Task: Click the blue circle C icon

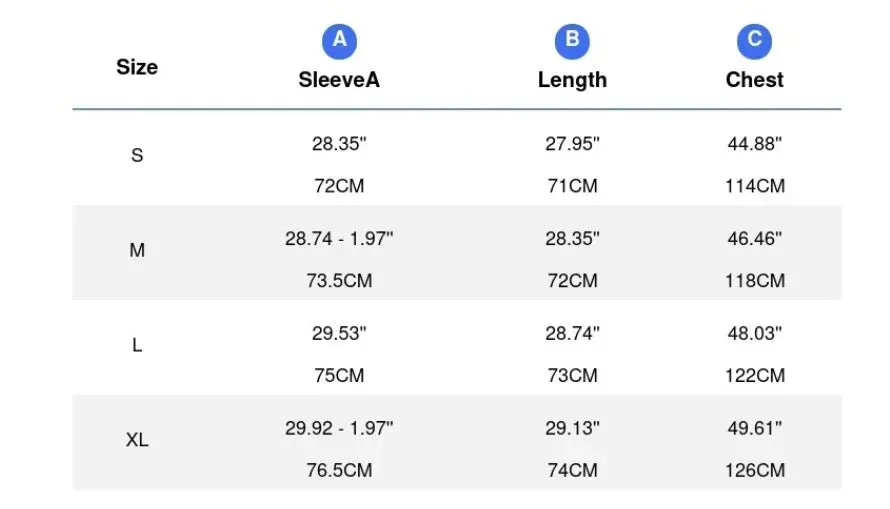Action: [754, 41]
